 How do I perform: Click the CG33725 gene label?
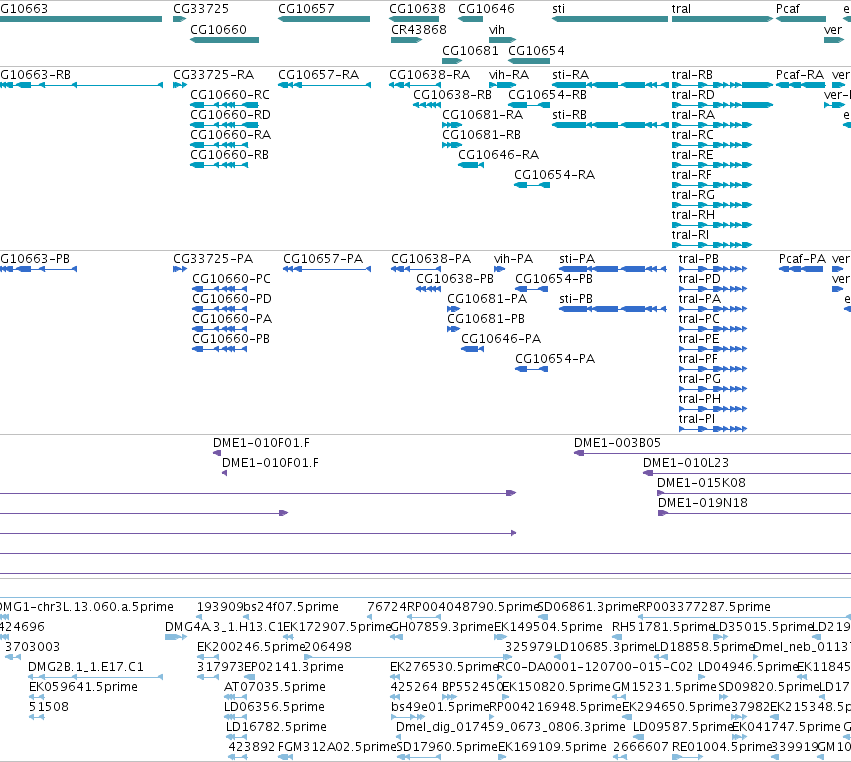tap(201, 9)
